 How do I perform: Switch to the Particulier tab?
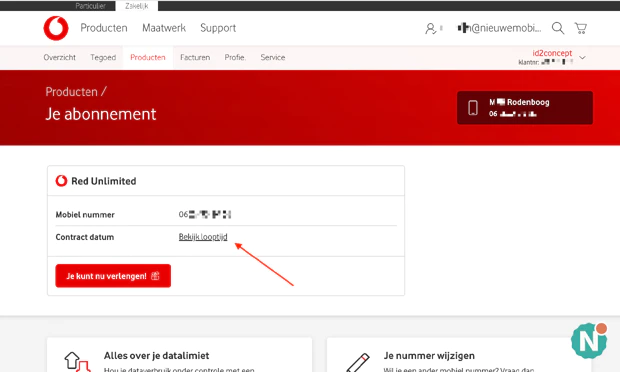[x=91, y=6]
